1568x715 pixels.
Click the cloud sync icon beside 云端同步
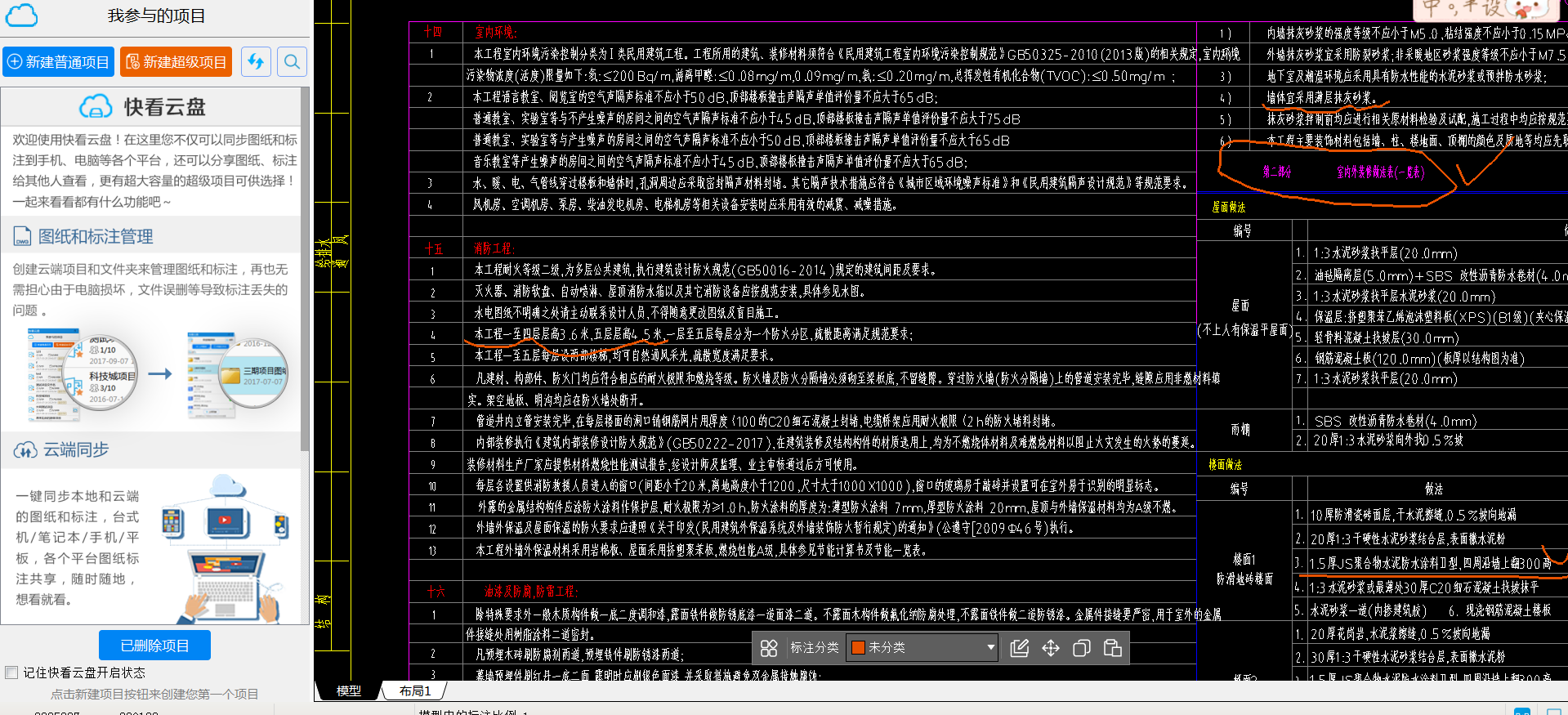[x=25, y=450]
